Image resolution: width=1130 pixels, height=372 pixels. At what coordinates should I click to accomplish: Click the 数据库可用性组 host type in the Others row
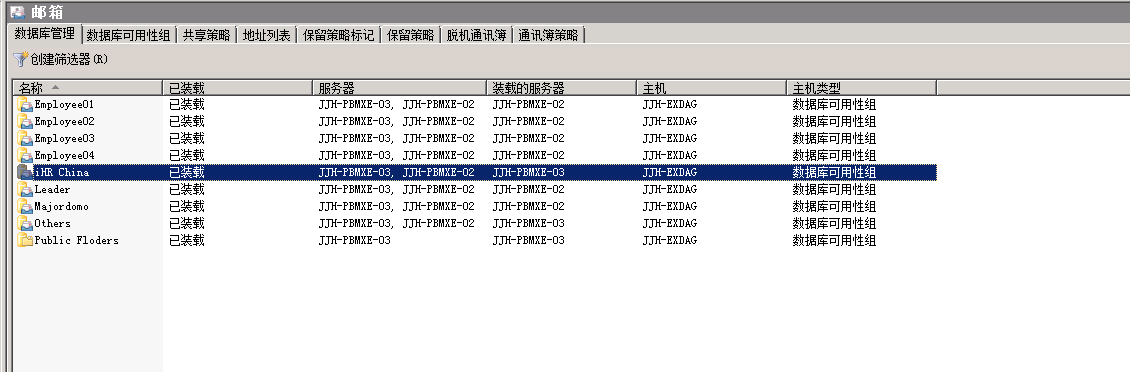(x=835, y=223)
